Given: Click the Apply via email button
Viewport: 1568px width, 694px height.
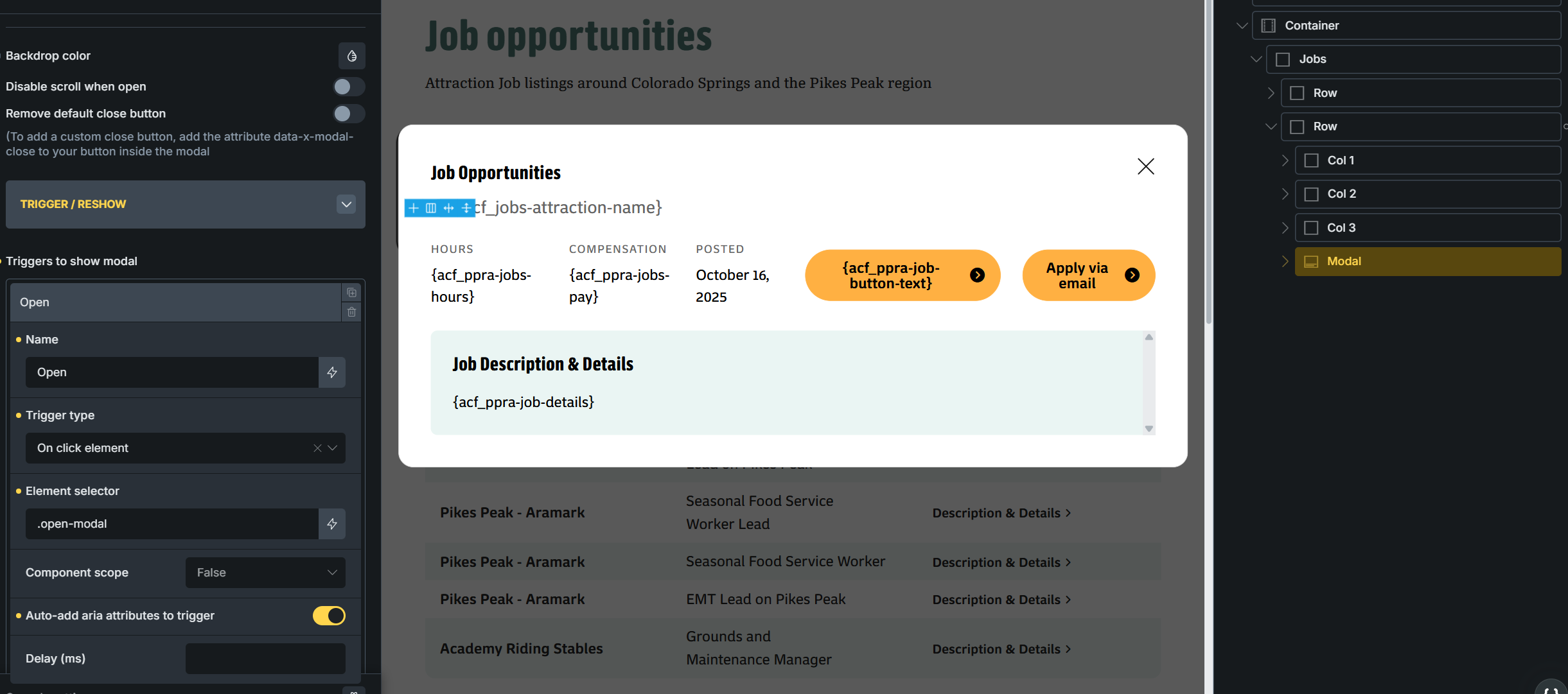Looking at the screenshot, I should click(1077, 275).
